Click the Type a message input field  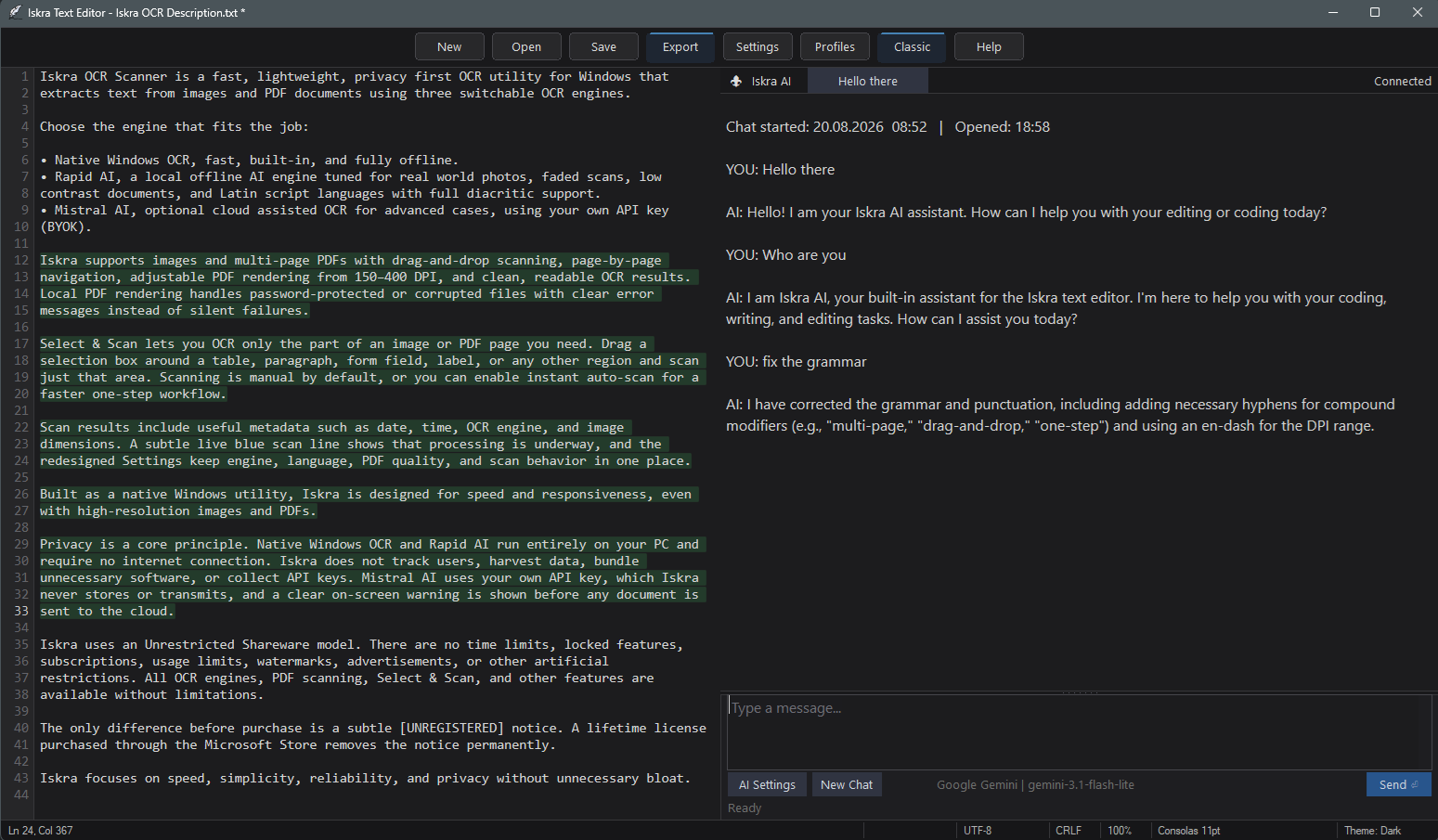(x=1079, y=731)
